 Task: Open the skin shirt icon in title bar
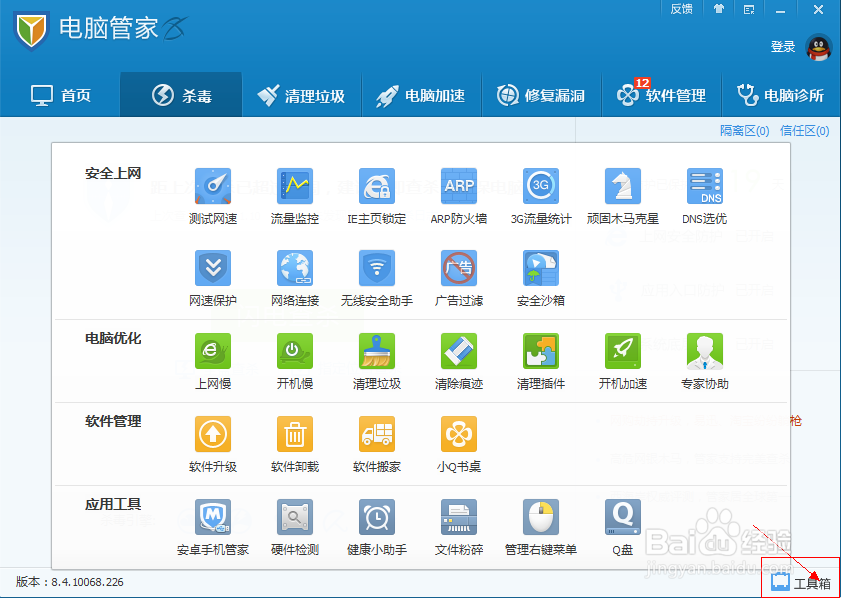719,9
